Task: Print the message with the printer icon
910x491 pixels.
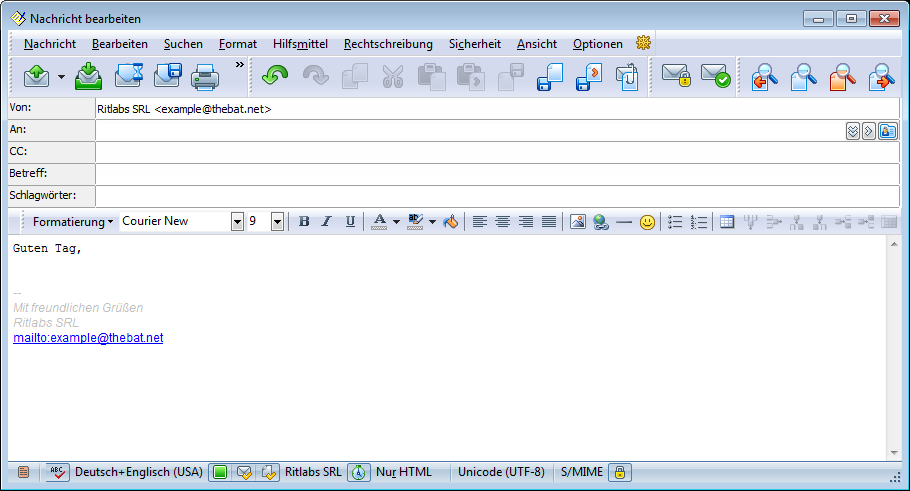Action: click(205, 77)
